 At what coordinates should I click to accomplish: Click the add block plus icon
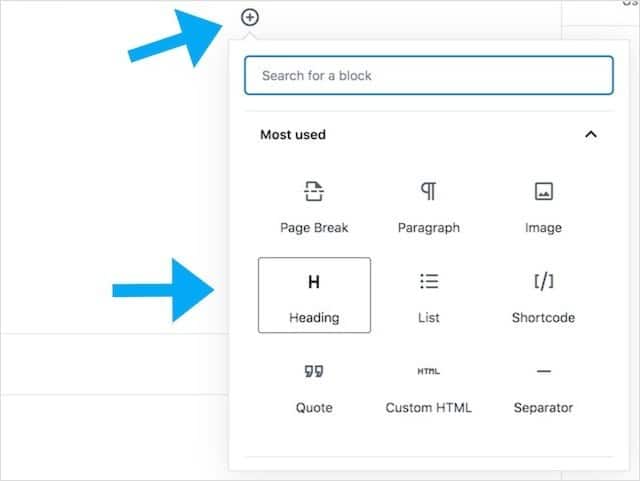click(x=250, y=16)
